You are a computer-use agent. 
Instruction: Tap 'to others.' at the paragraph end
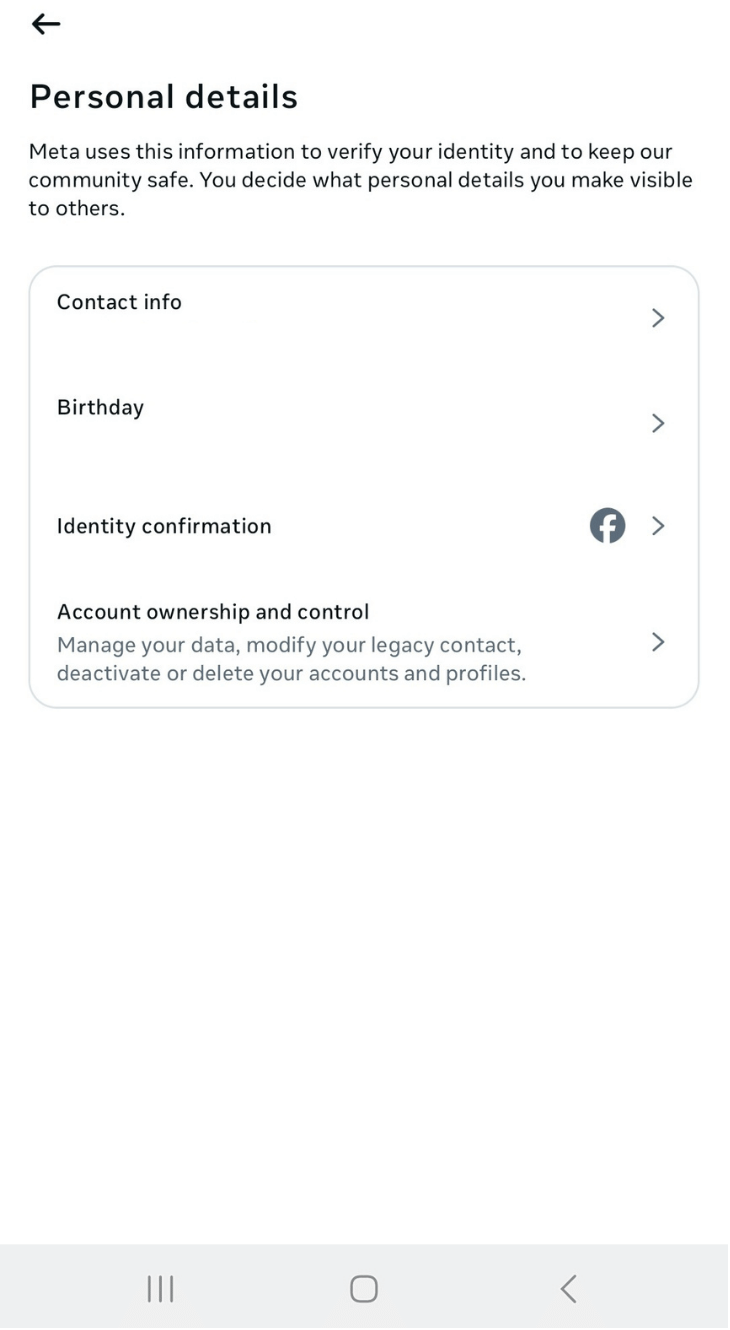76,210
